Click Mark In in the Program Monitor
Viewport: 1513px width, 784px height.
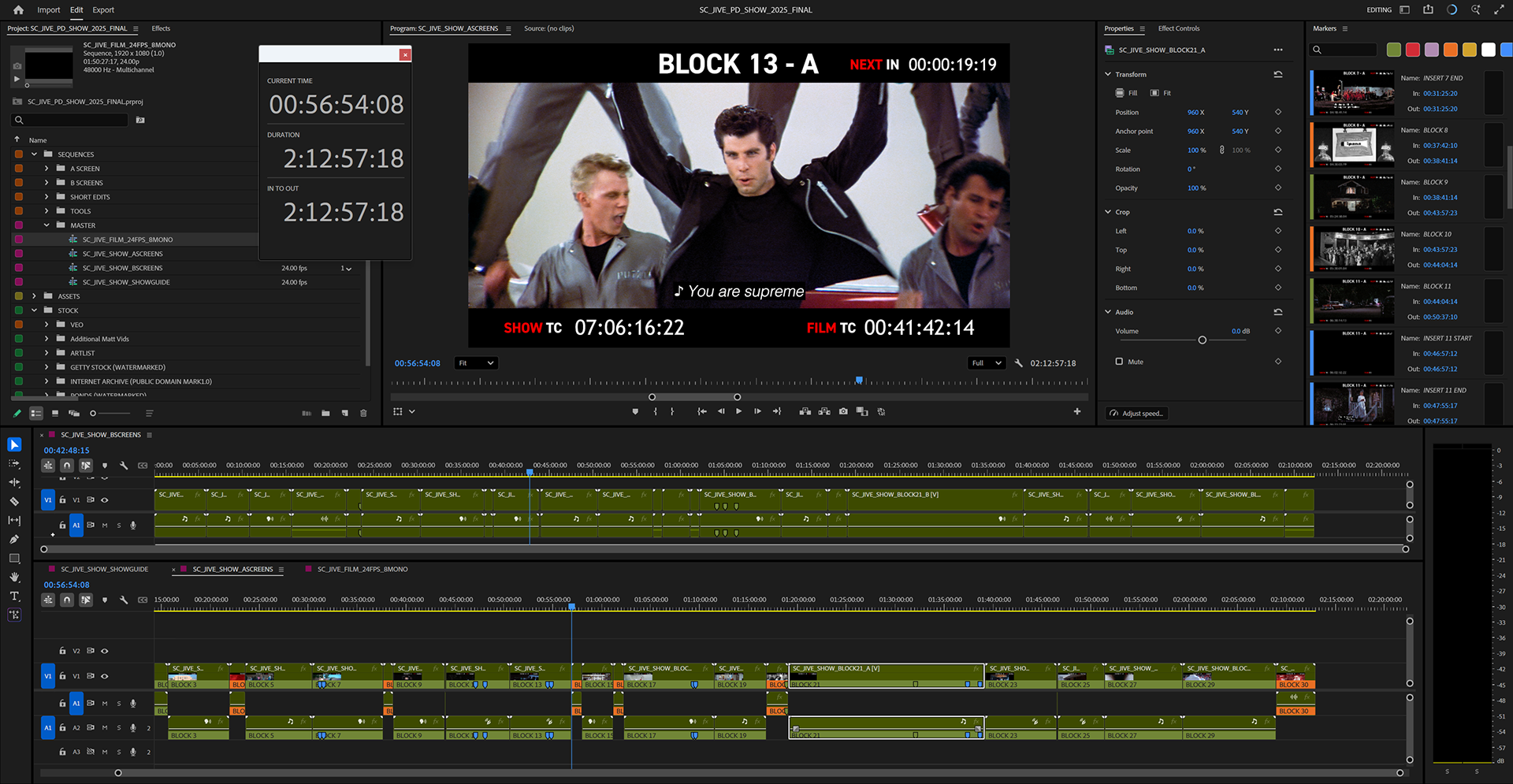pos(655,411)
